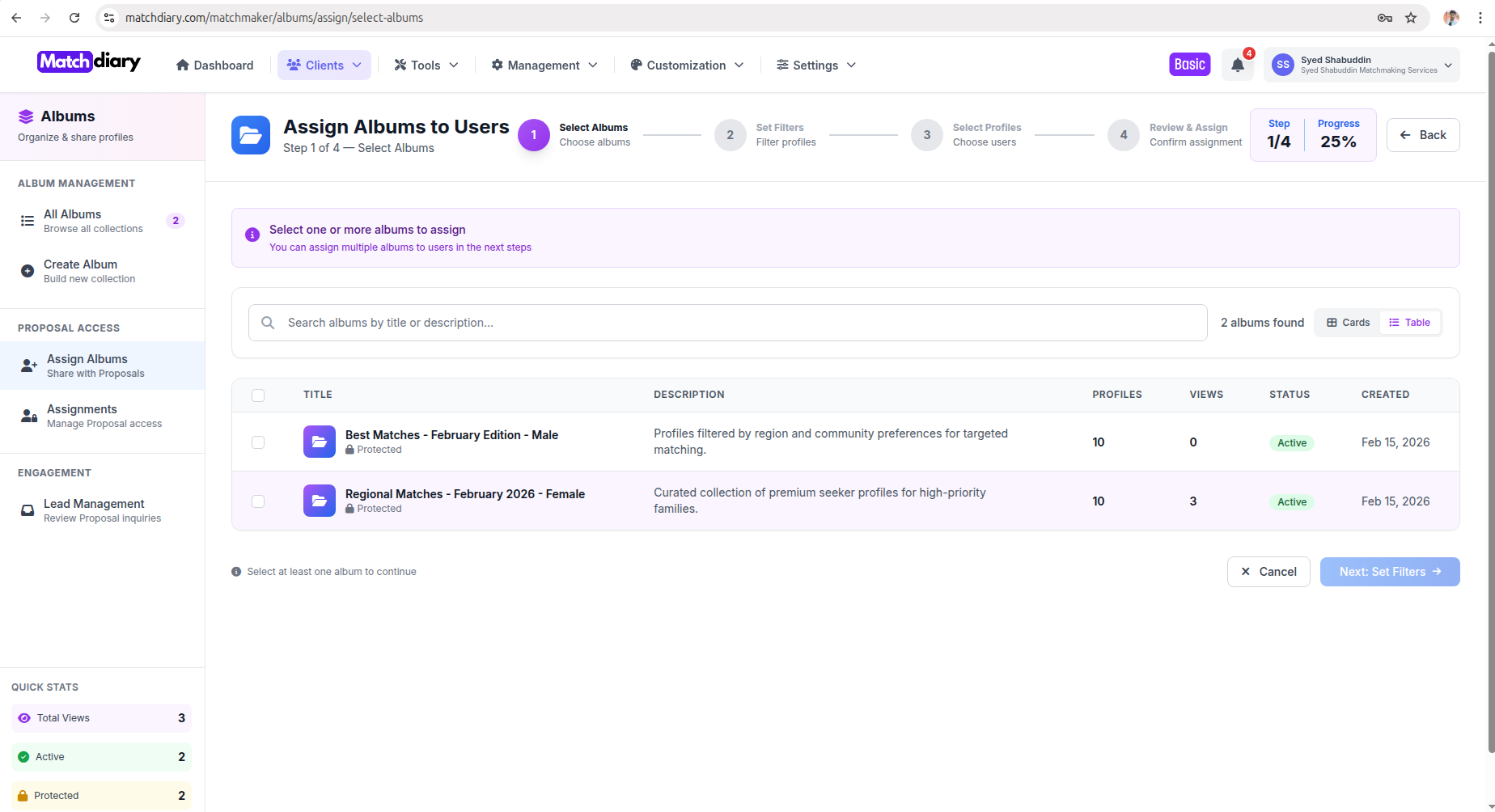
Task: Go back using the Back button
Action: pyautogui.click(x=1422, y=135)
